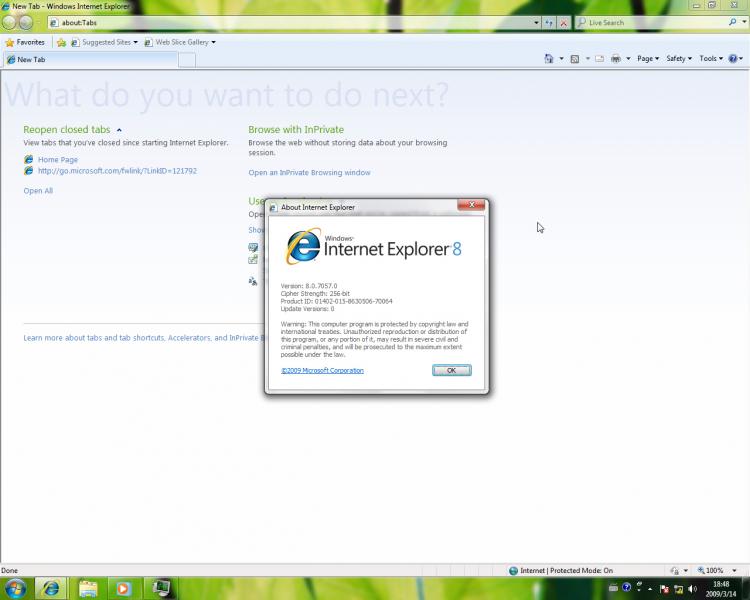Click the Windows Start orb
The image size is (750, 600).
[x=15, y=589]
